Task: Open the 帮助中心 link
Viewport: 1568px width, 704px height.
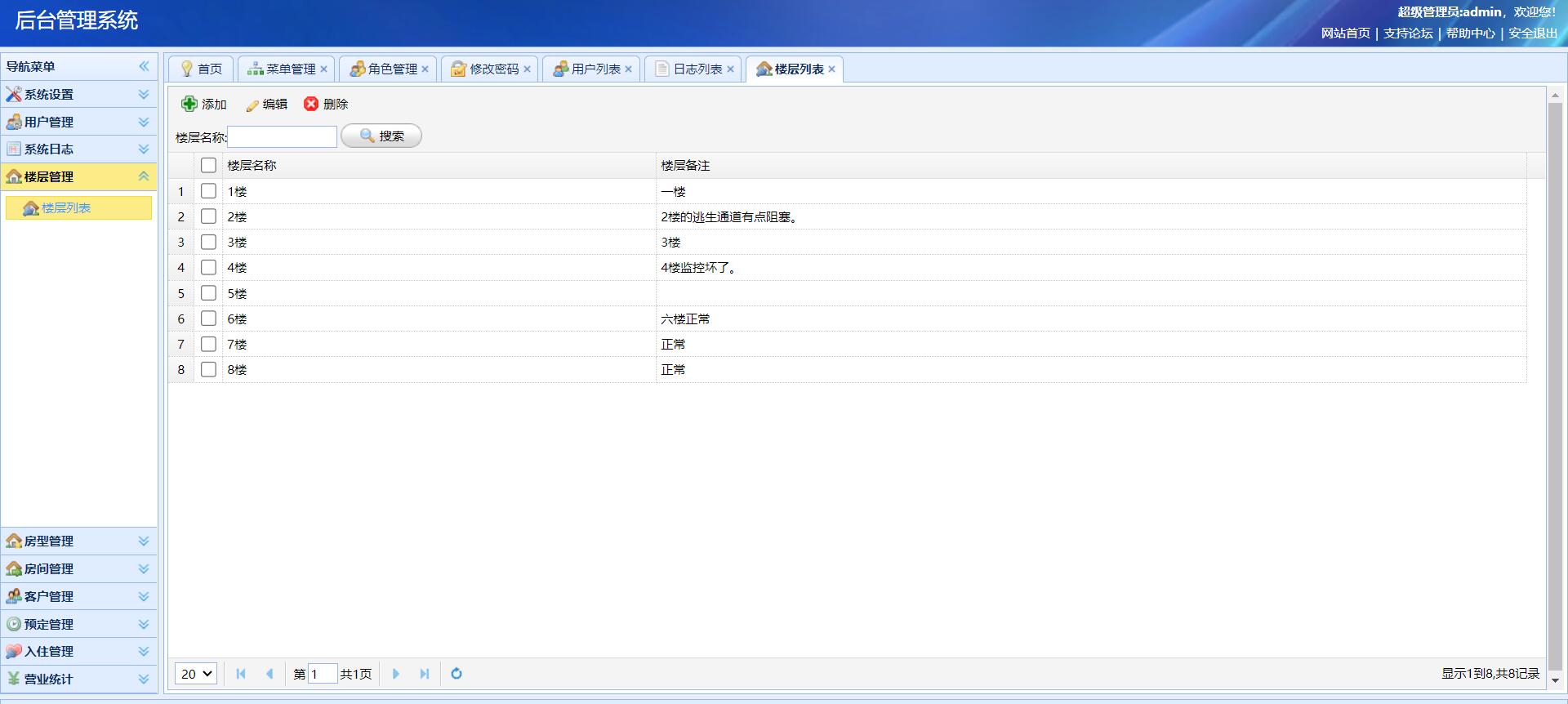Action: pyautogui.click(x=1471, y=33)
